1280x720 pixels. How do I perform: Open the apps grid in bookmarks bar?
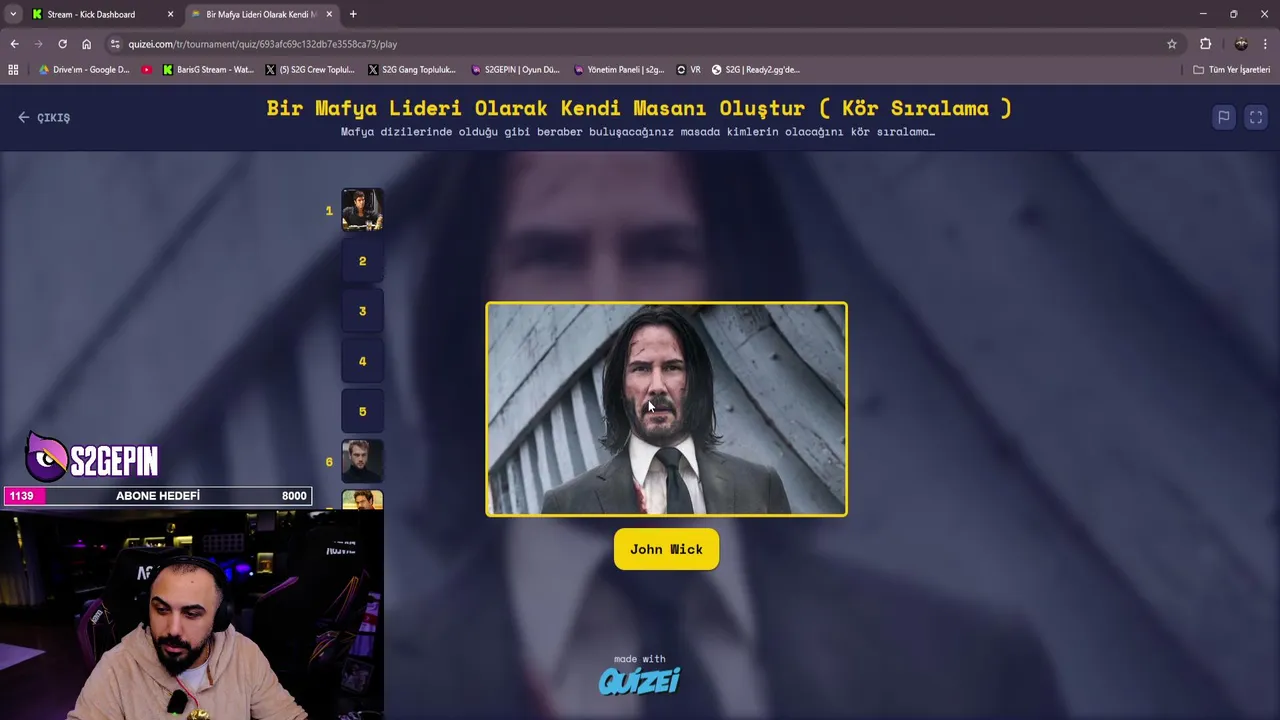point(13,70)
